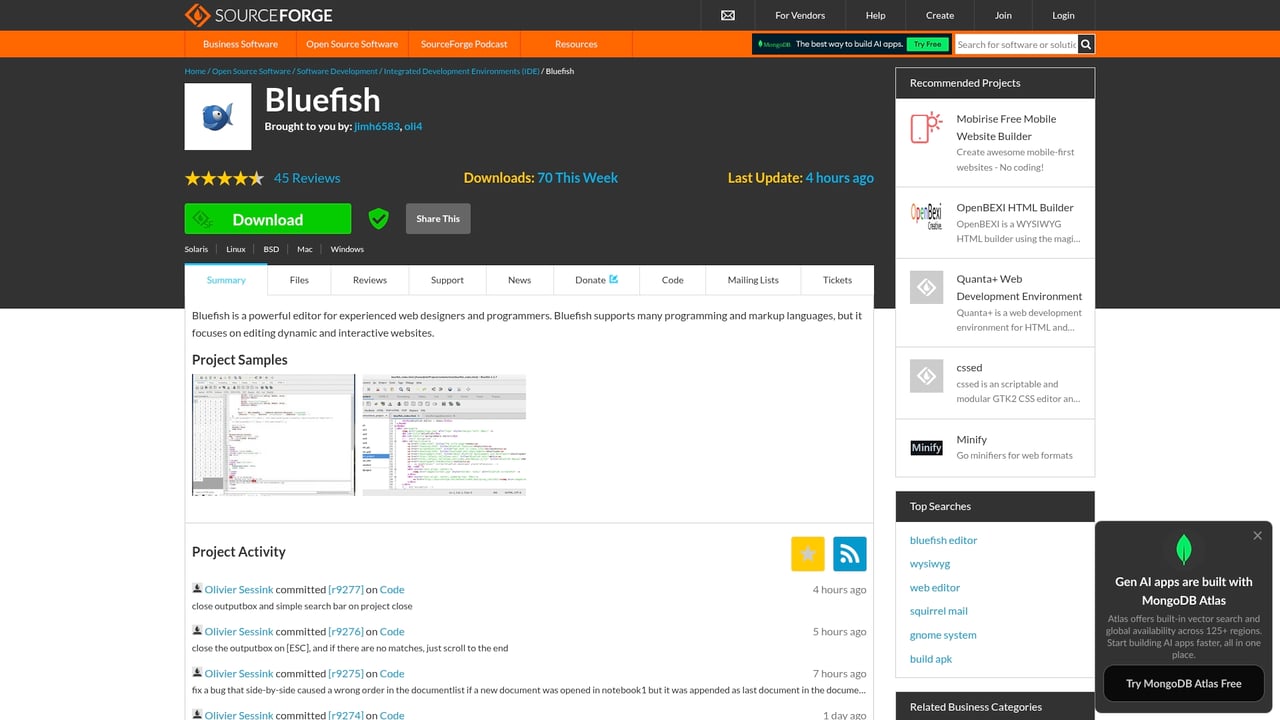Switch to the Files tab
This screenshot has height=720, width=1280.
tap(299, 280)
